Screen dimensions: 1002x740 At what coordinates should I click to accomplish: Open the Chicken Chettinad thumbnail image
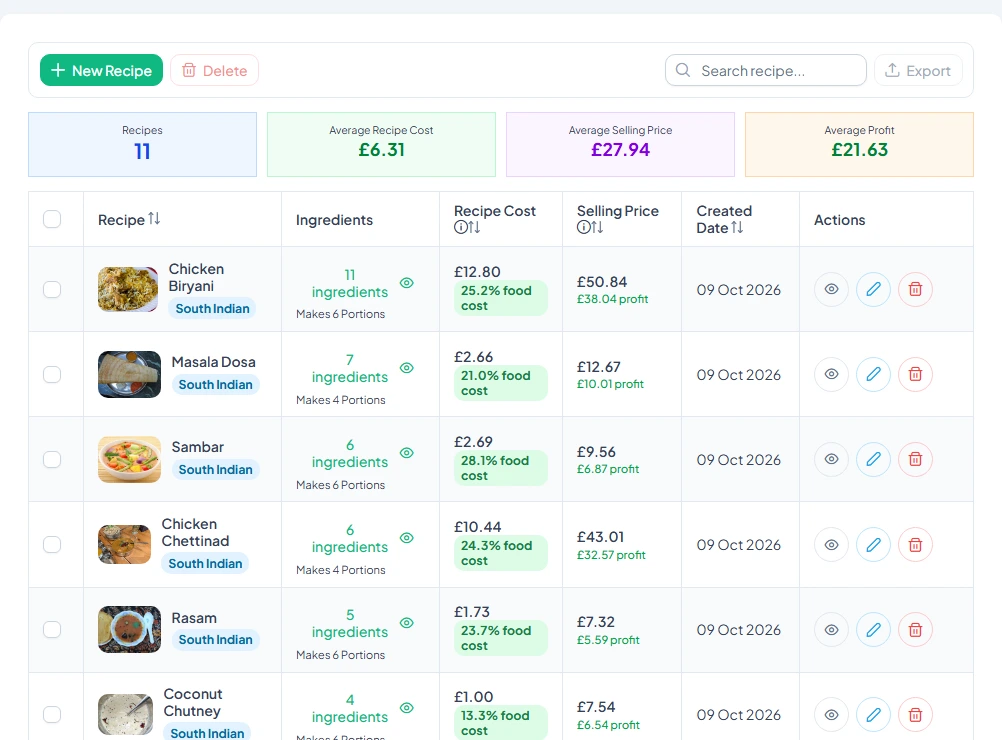click(125, 544)
